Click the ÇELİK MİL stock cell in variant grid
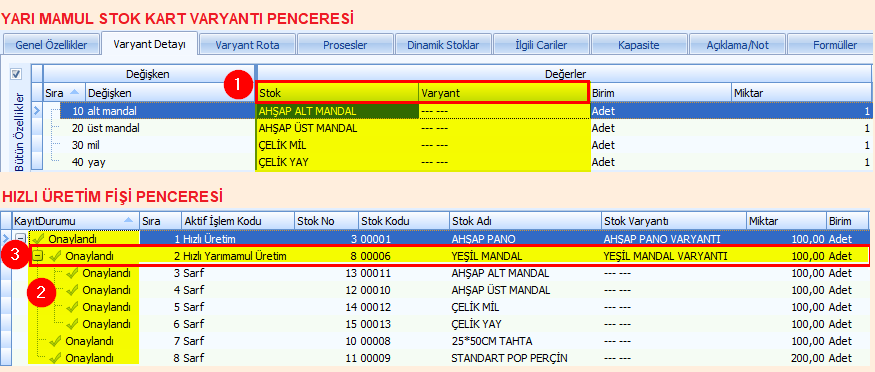Screen dimensions: 875x372 tap(337, 146)
